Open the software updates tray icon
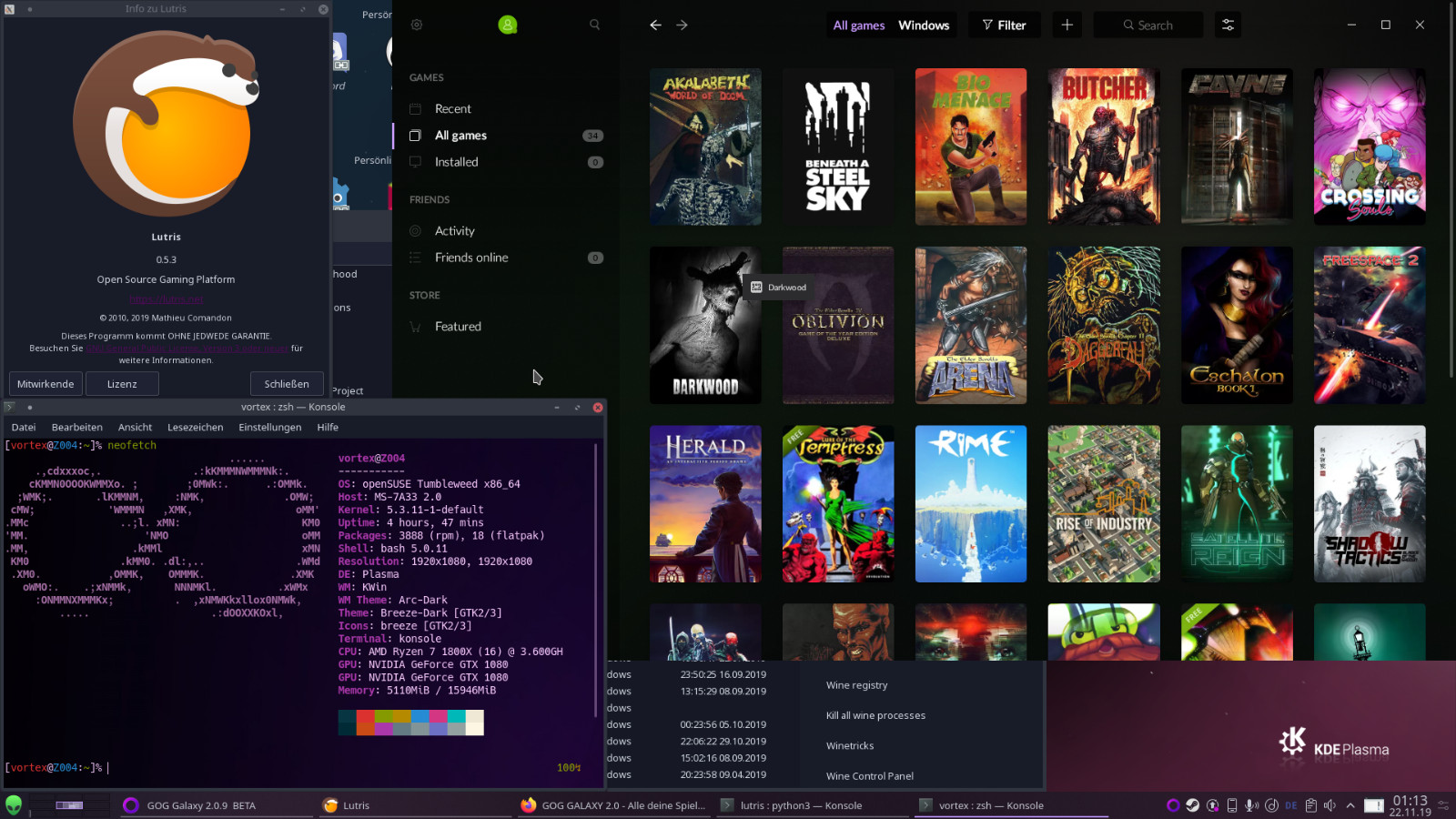 [1213, 805]
